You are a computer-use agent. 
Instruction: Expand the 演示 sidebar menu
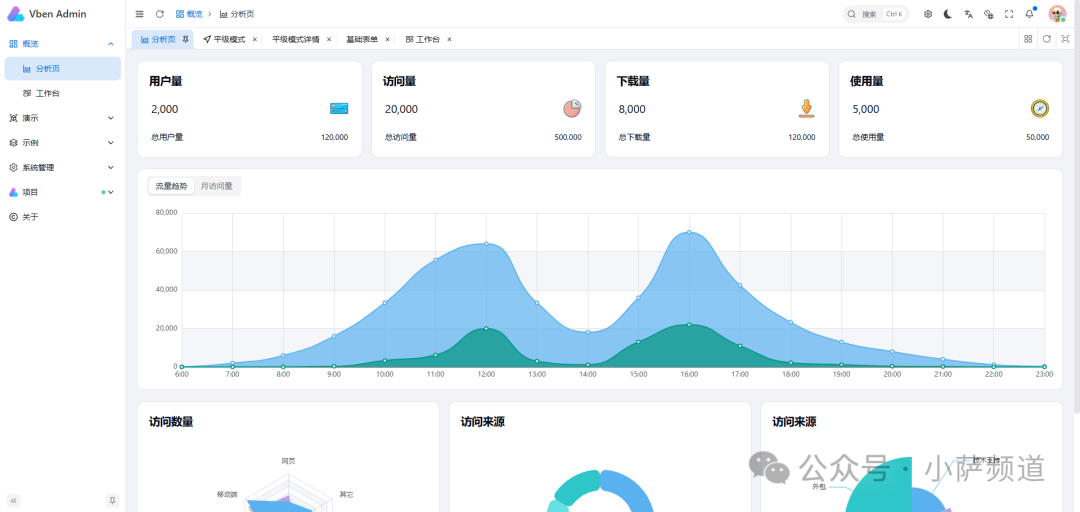pyautogui.click(x=62, y=118)
